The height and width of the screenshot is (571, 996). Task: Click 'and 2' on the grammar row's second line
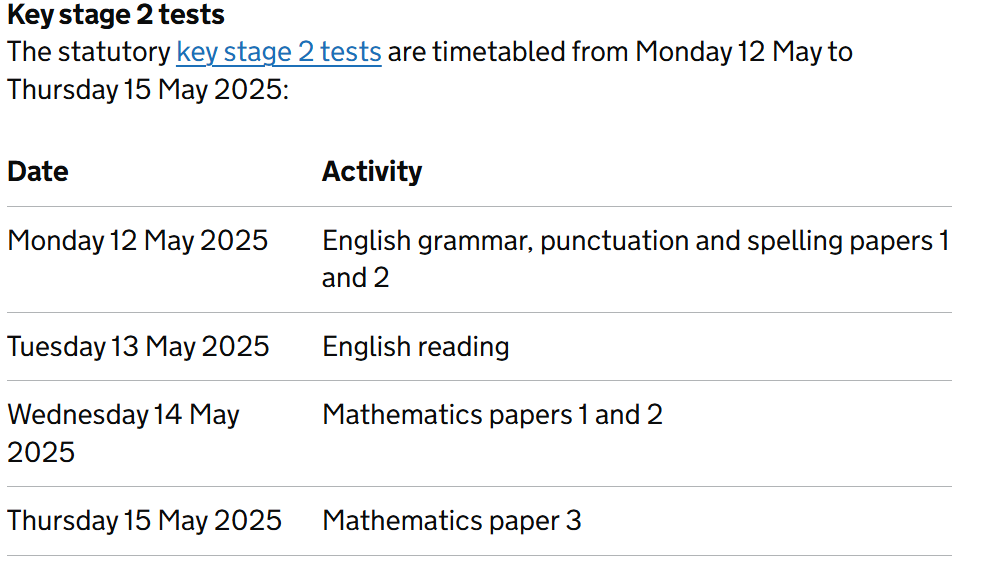coord(356,278)
